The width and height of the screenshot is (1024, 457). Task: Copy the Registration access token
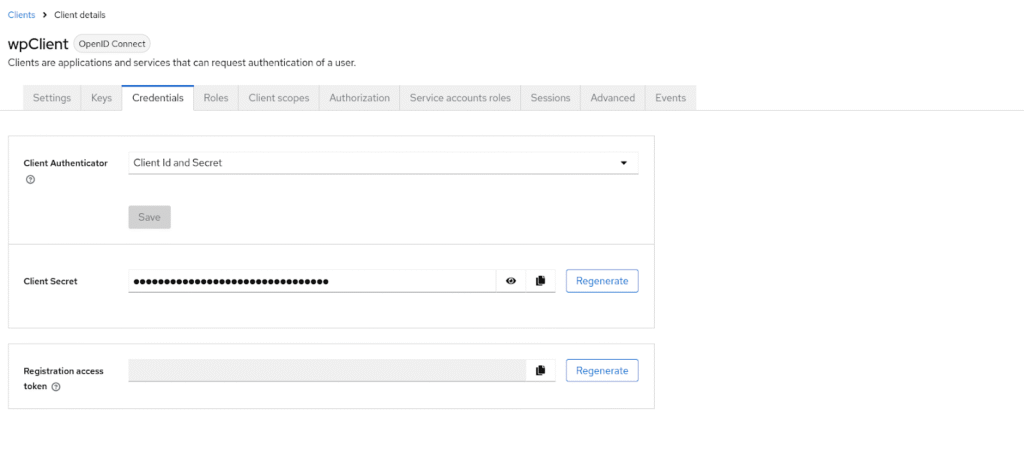(540, 370)
